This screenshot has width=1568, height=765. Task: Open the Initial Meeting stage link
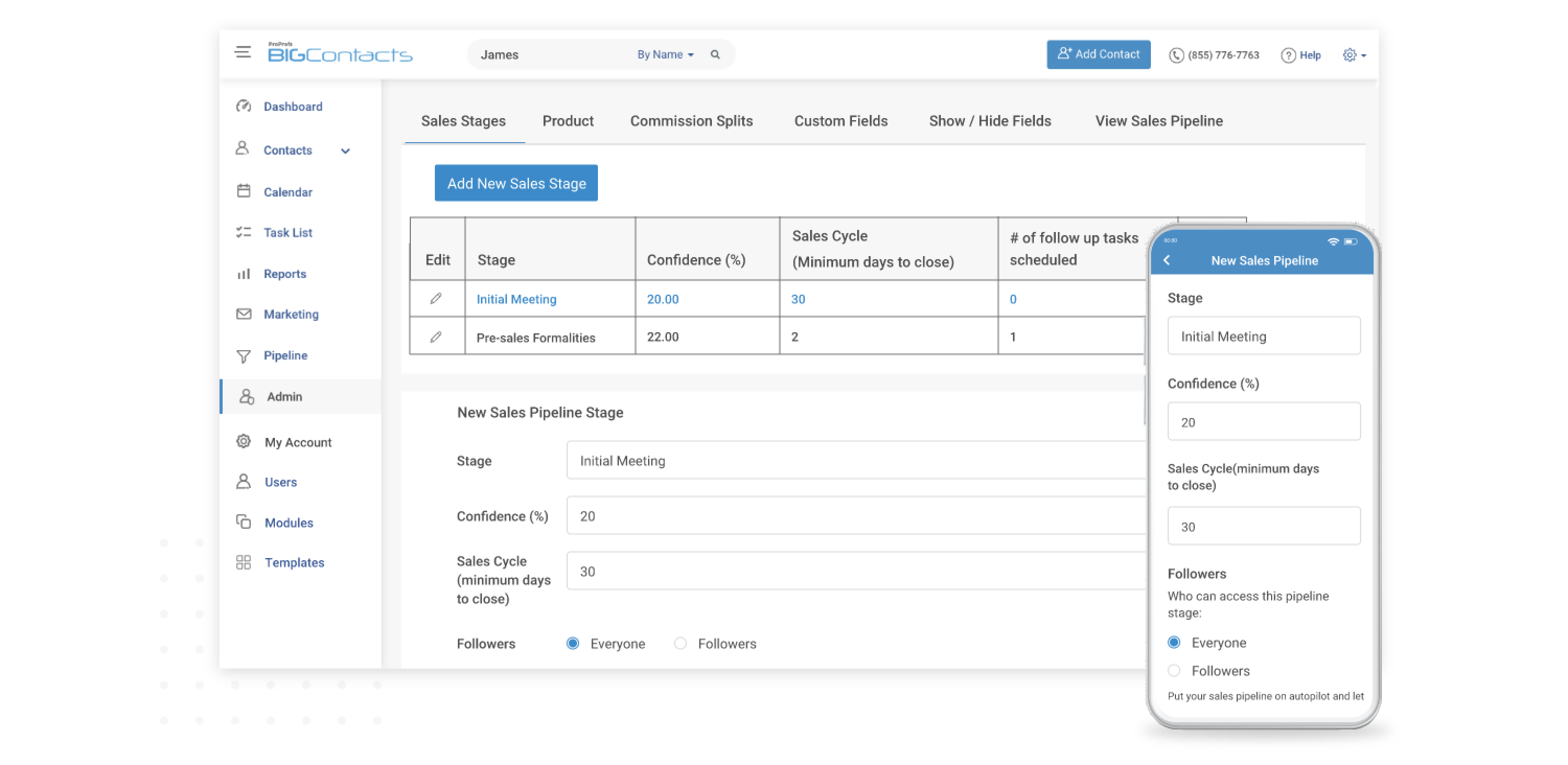[516, 299]
